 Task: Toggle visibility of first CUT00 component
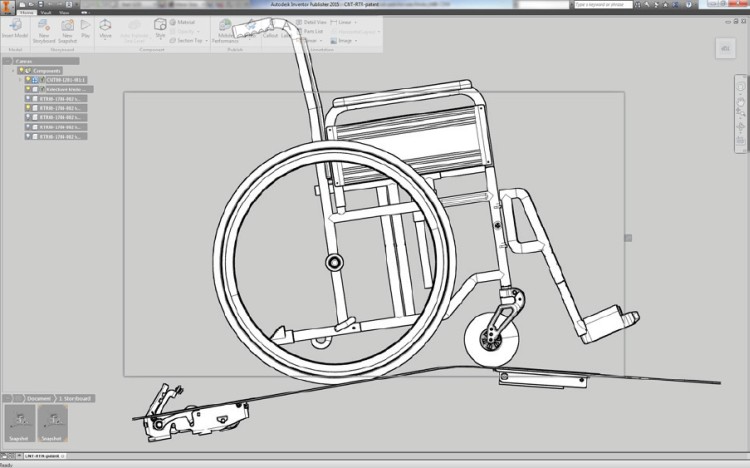pos(29,80)
